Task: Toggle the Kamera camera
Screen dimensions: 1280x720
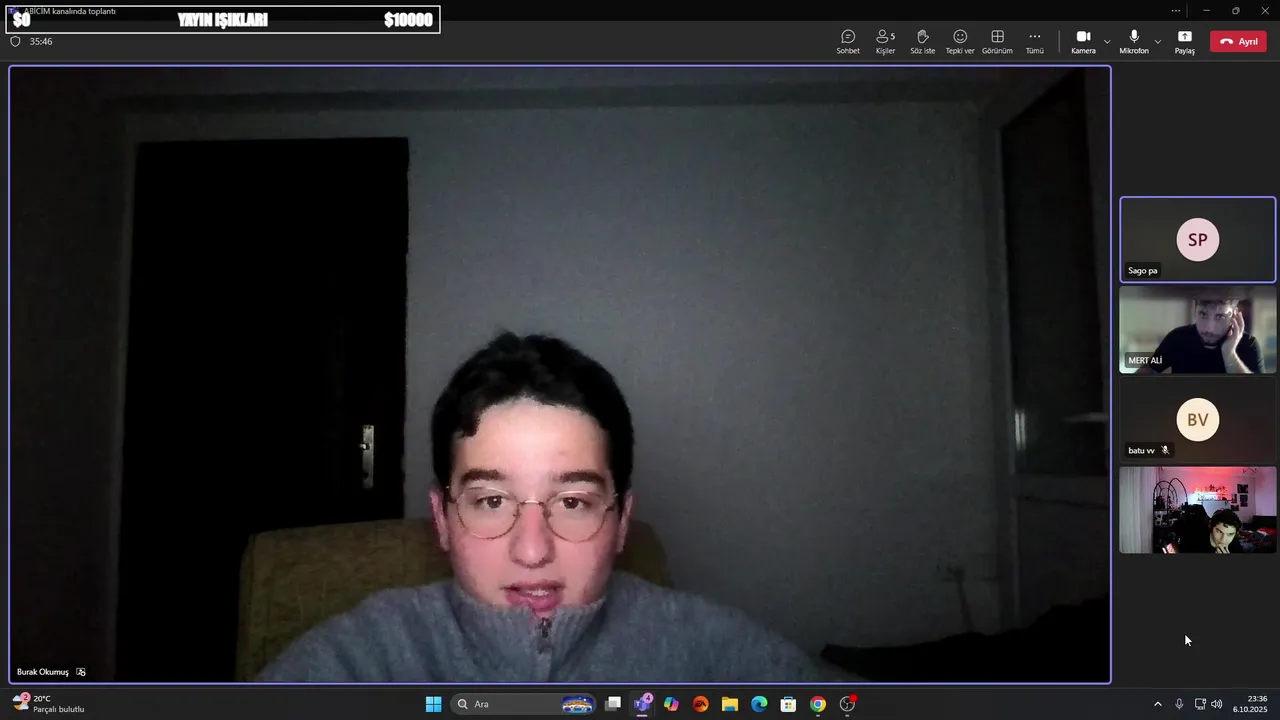Action: pos(1083,41)
